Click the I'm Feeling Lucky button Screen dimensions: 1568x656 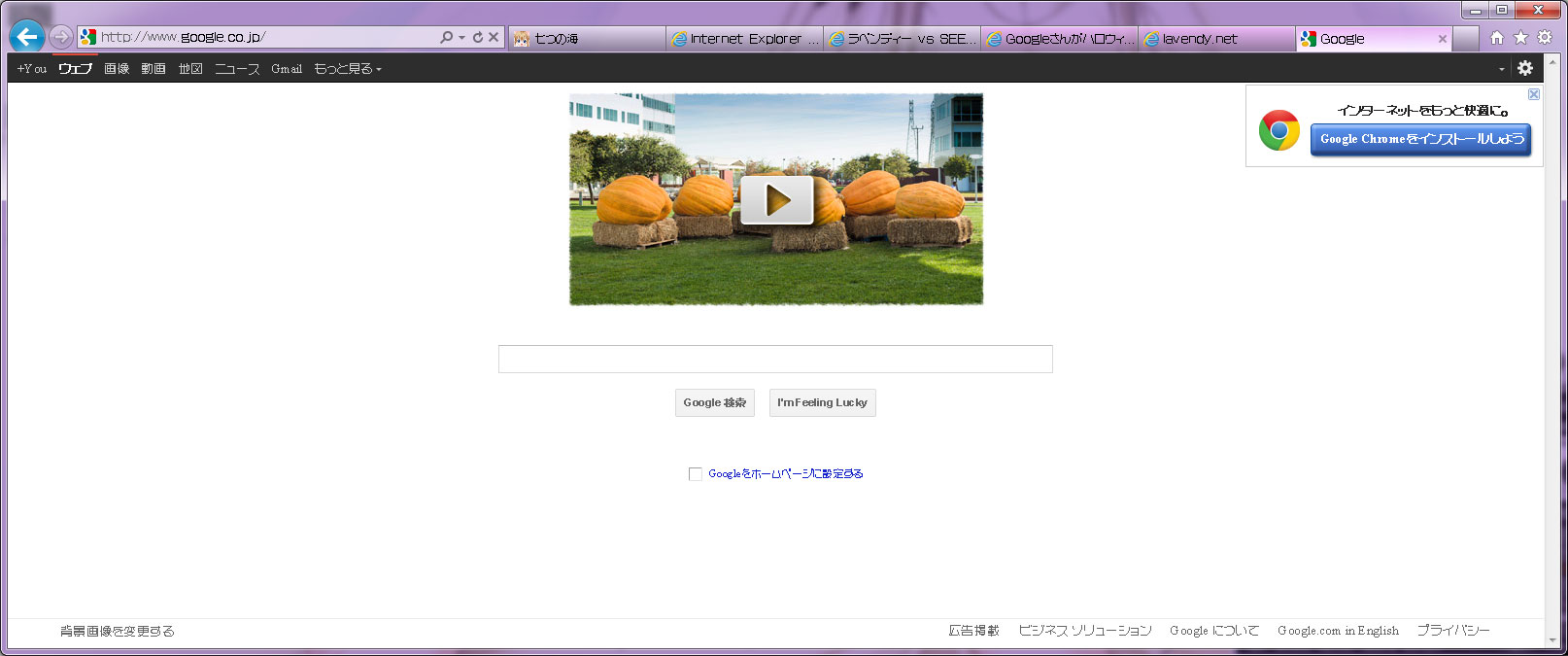pyautogui.click(x=823, y=402)
